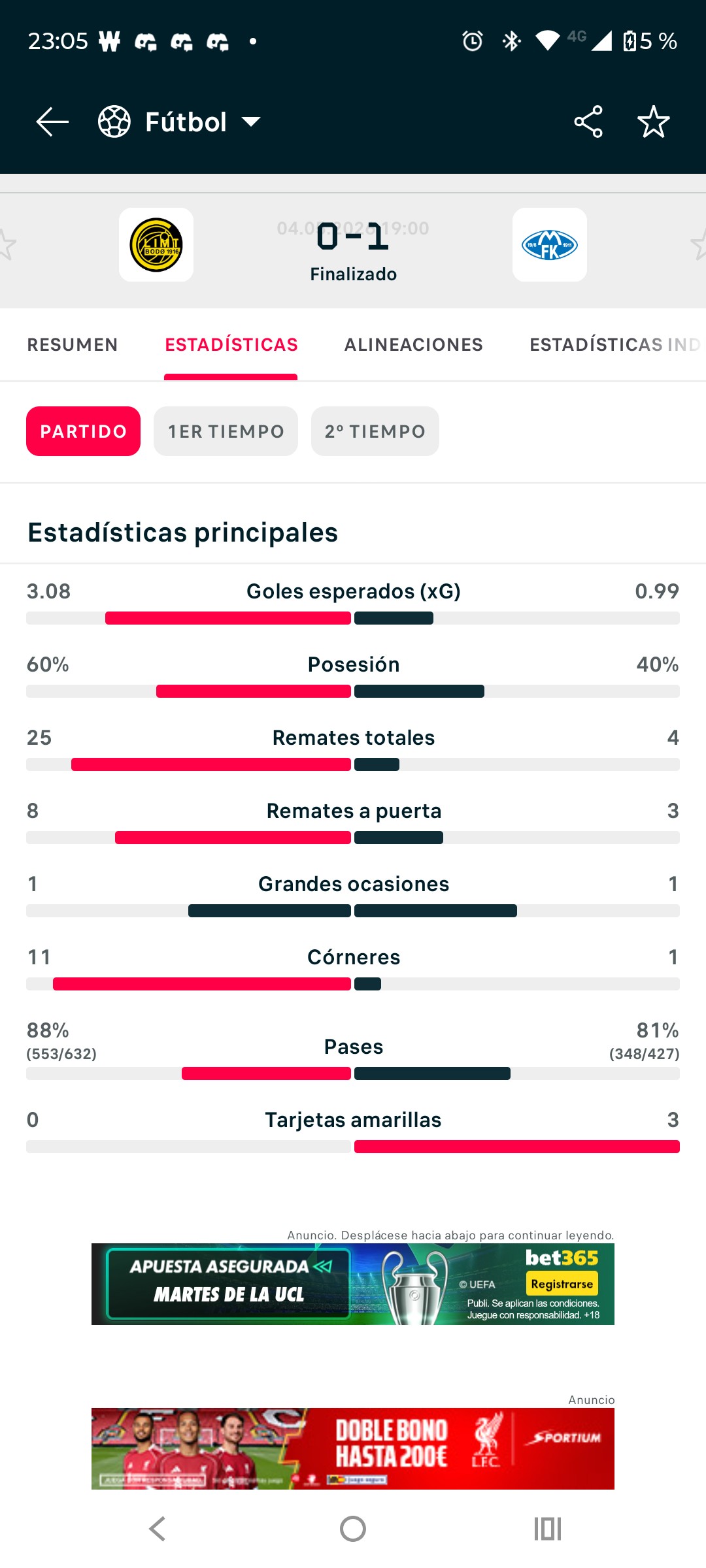This screenshot has width=706, height=1568.
Task: Open the Bodø/Glimt team logo
Action: coord(156,245)
